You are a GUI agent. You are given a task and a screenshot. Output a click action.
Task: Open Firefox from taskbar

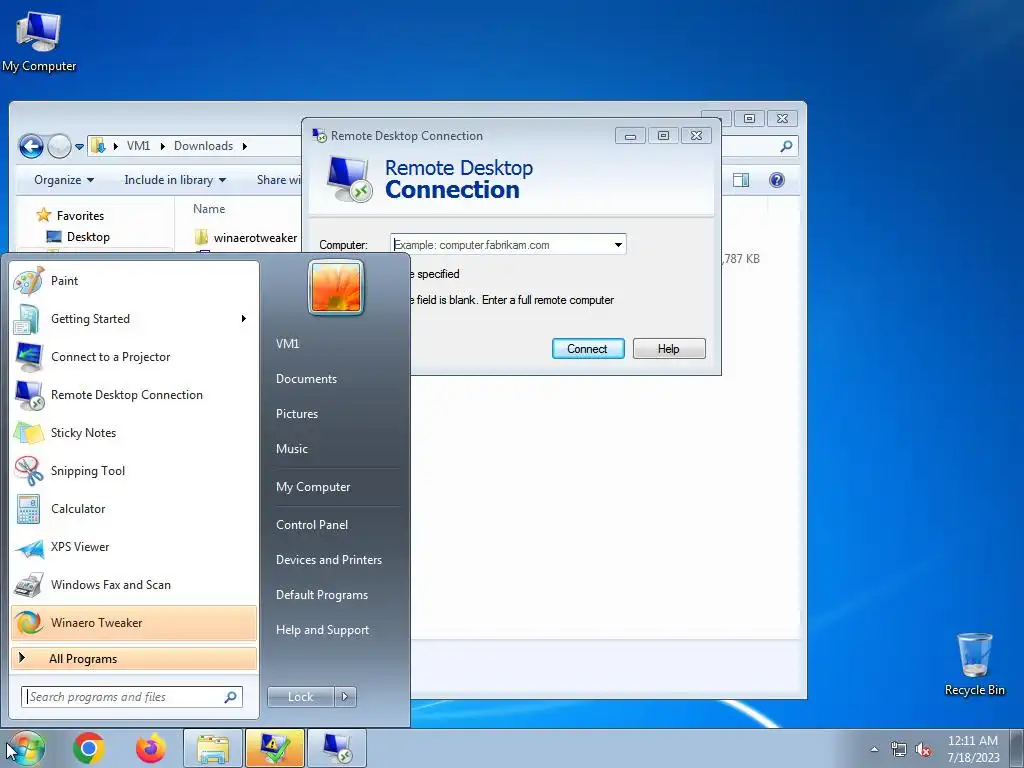[151, 748]
